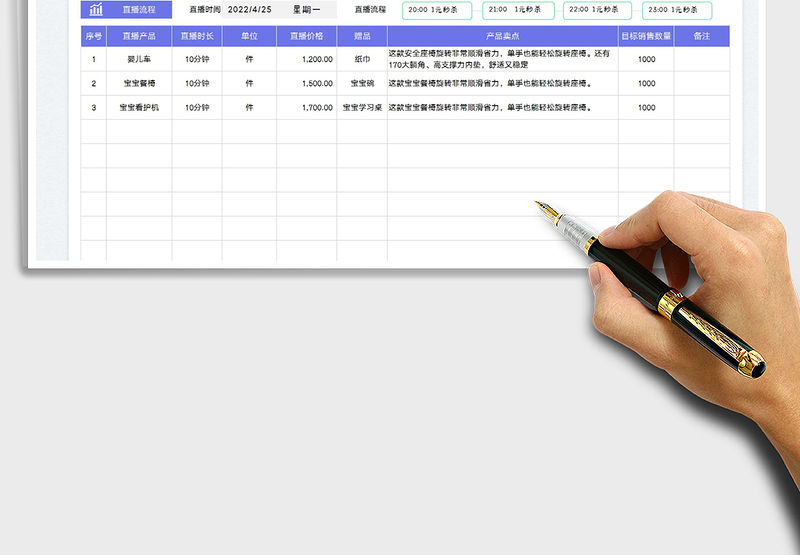Click the 直播时间 label cell
The height and width of the screenshot is (555, 800).
click(204, 10)
